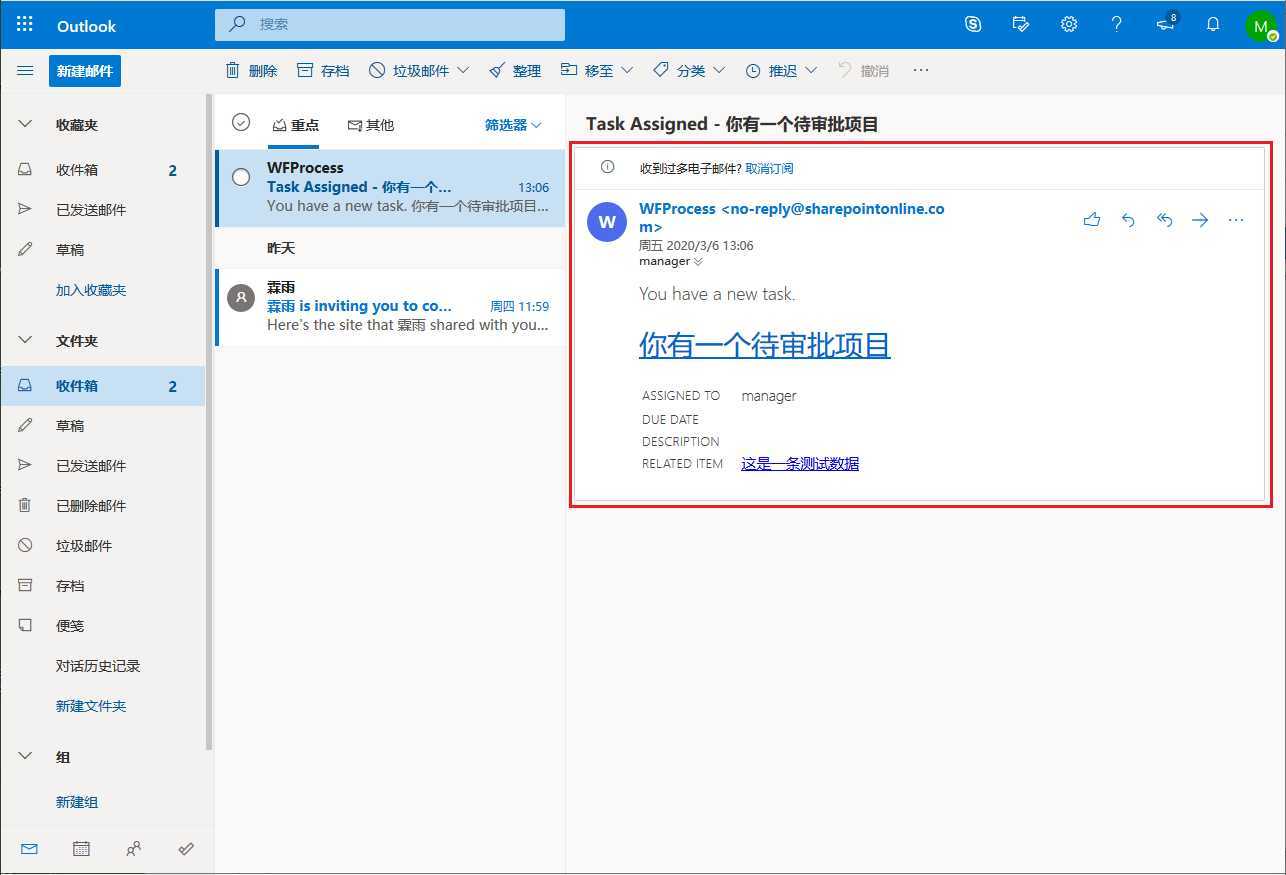Open What's New megaphone icon
1286x875 pixels.
(x=1166, y=24)
